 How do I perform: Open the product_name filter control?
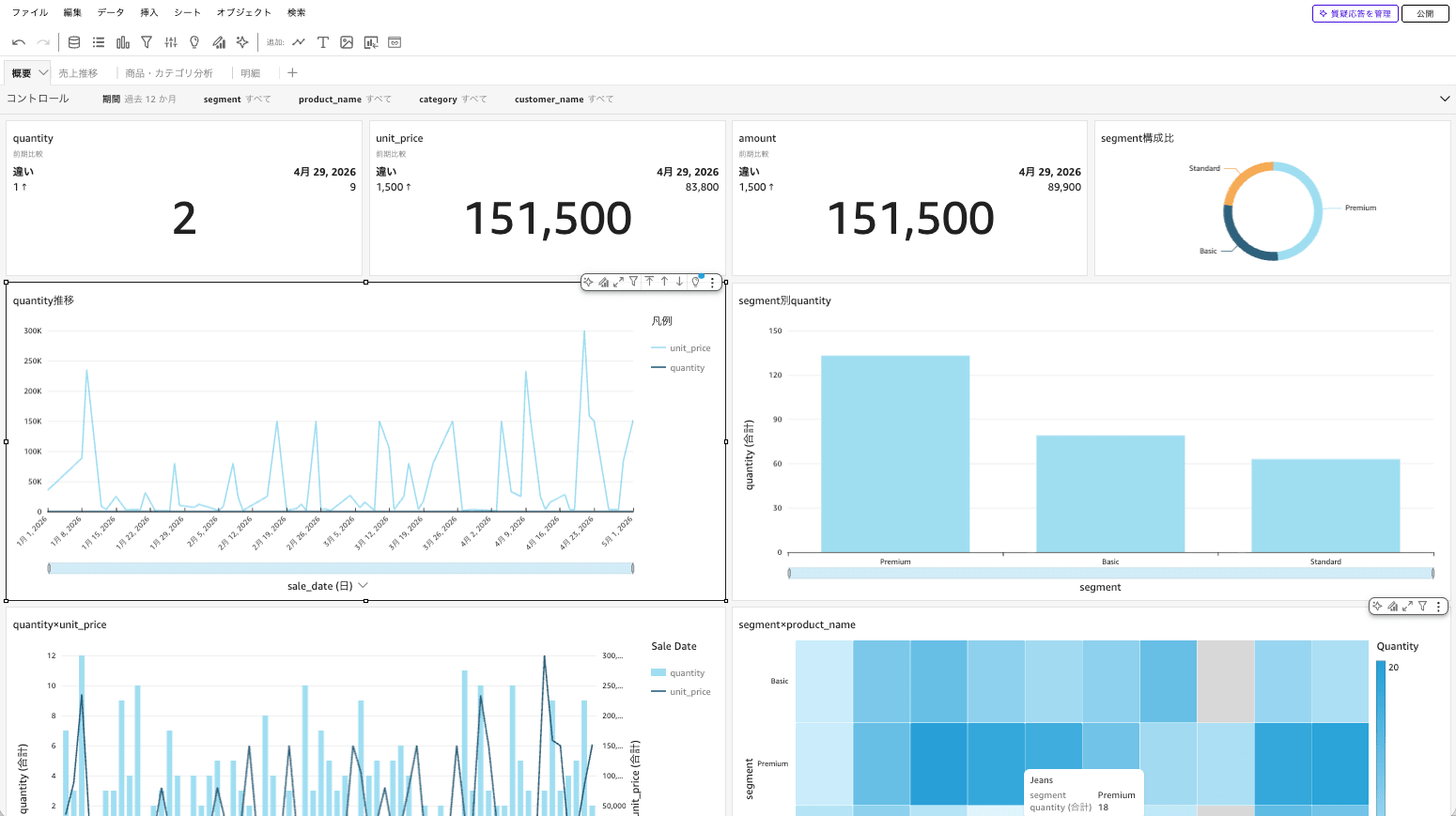tap(345, 100)
